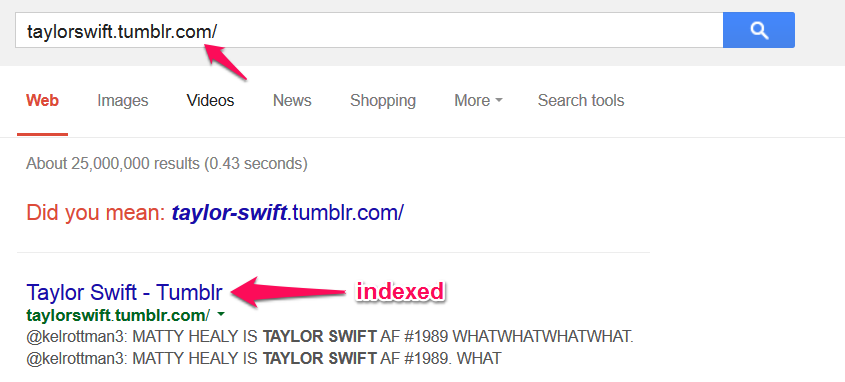Click the About 25,000,000 results text
Viewport: 845px width, 382px height.
click(167, 163)
